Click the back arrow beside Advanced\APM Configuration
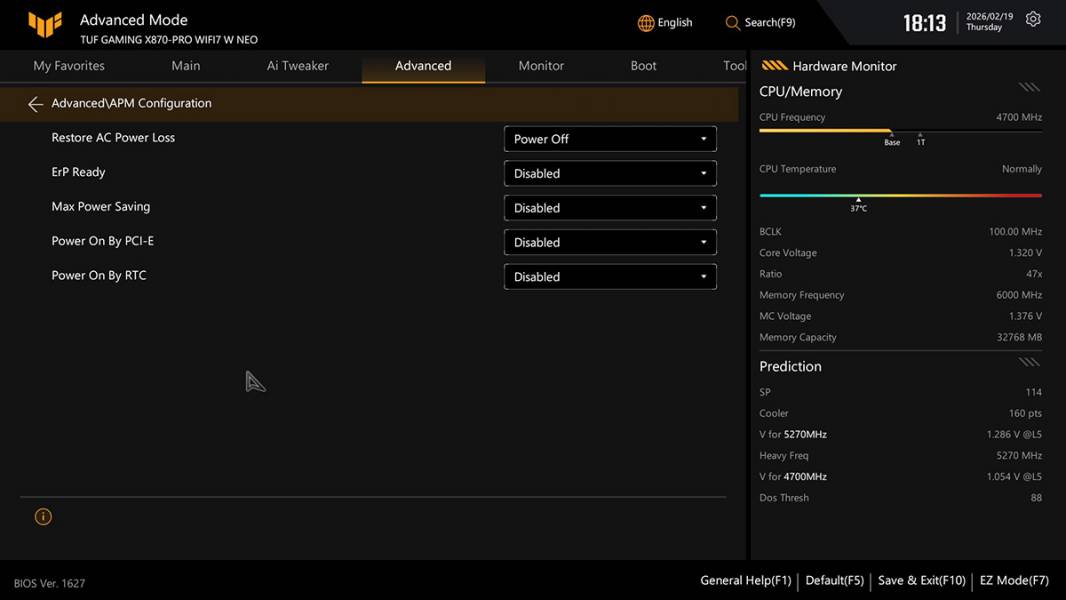The width and height of the screenshot is (1066, 600). click(x=36, y=104)
